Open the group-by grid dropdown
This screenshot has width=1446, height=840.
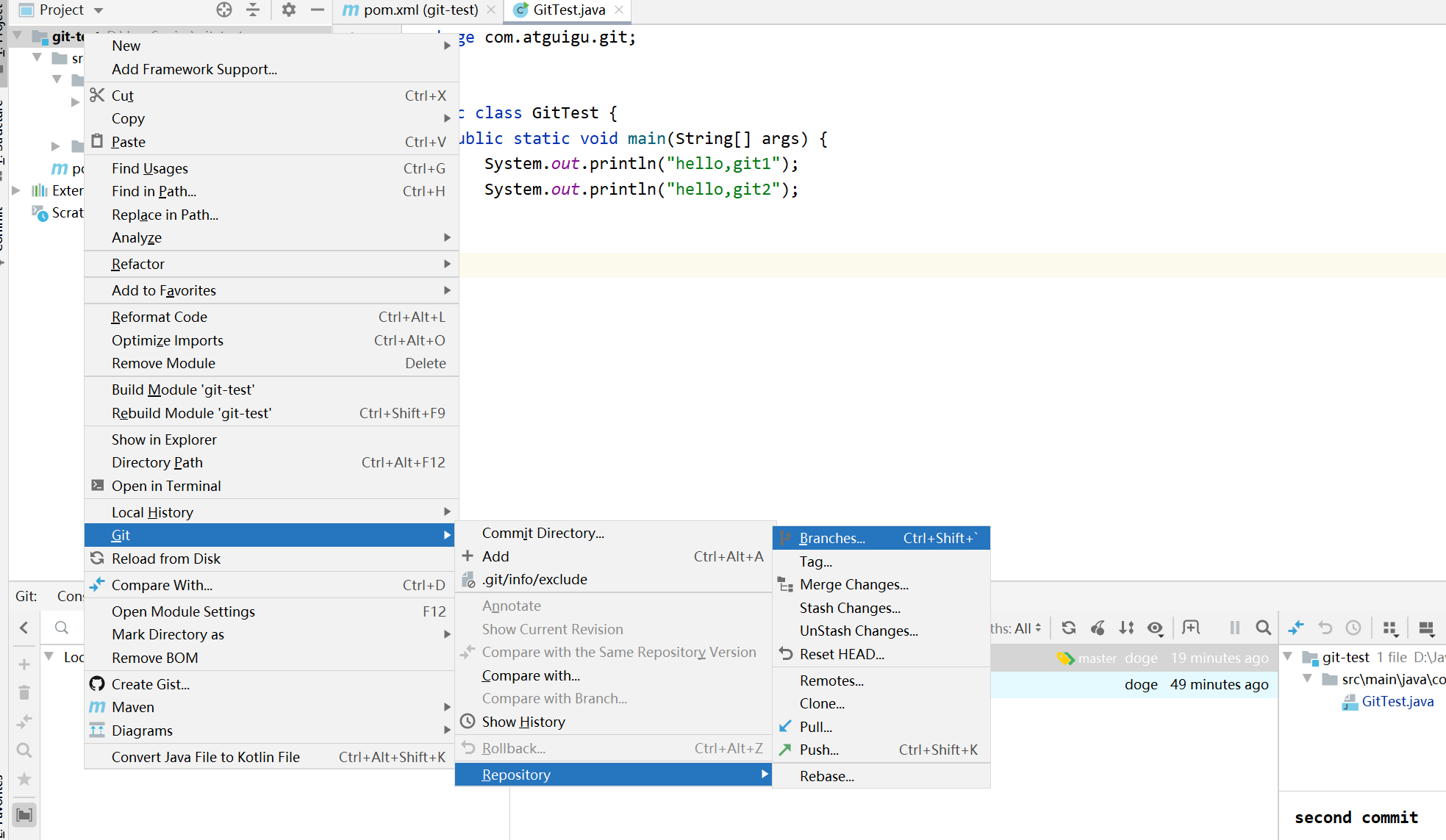pyautogui.click(x=1389, y=628)
